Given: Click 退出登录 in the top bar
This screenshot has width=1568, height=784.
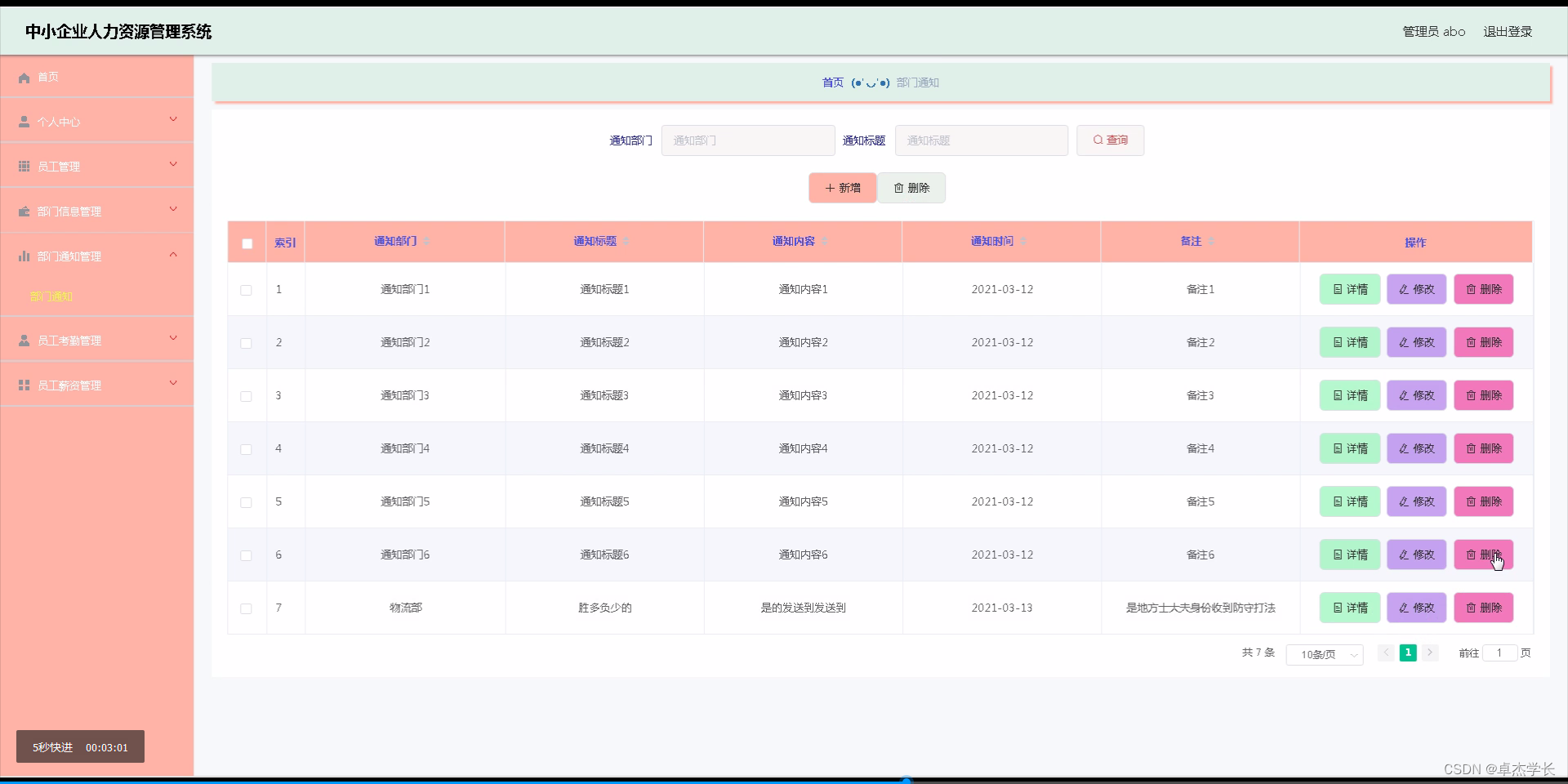Looking at the screenshot, I should pyautogui.click(x=1508, y=31).
